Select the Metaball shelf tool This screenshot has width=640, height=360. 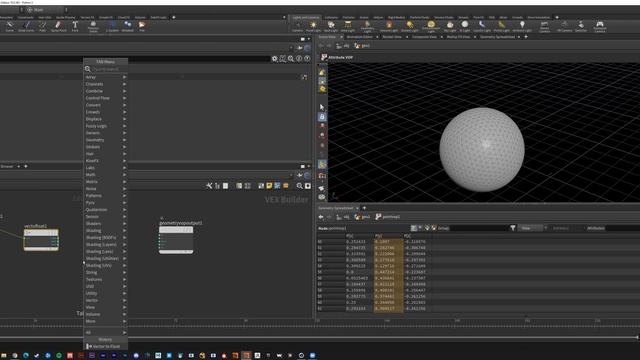[128, 27]
